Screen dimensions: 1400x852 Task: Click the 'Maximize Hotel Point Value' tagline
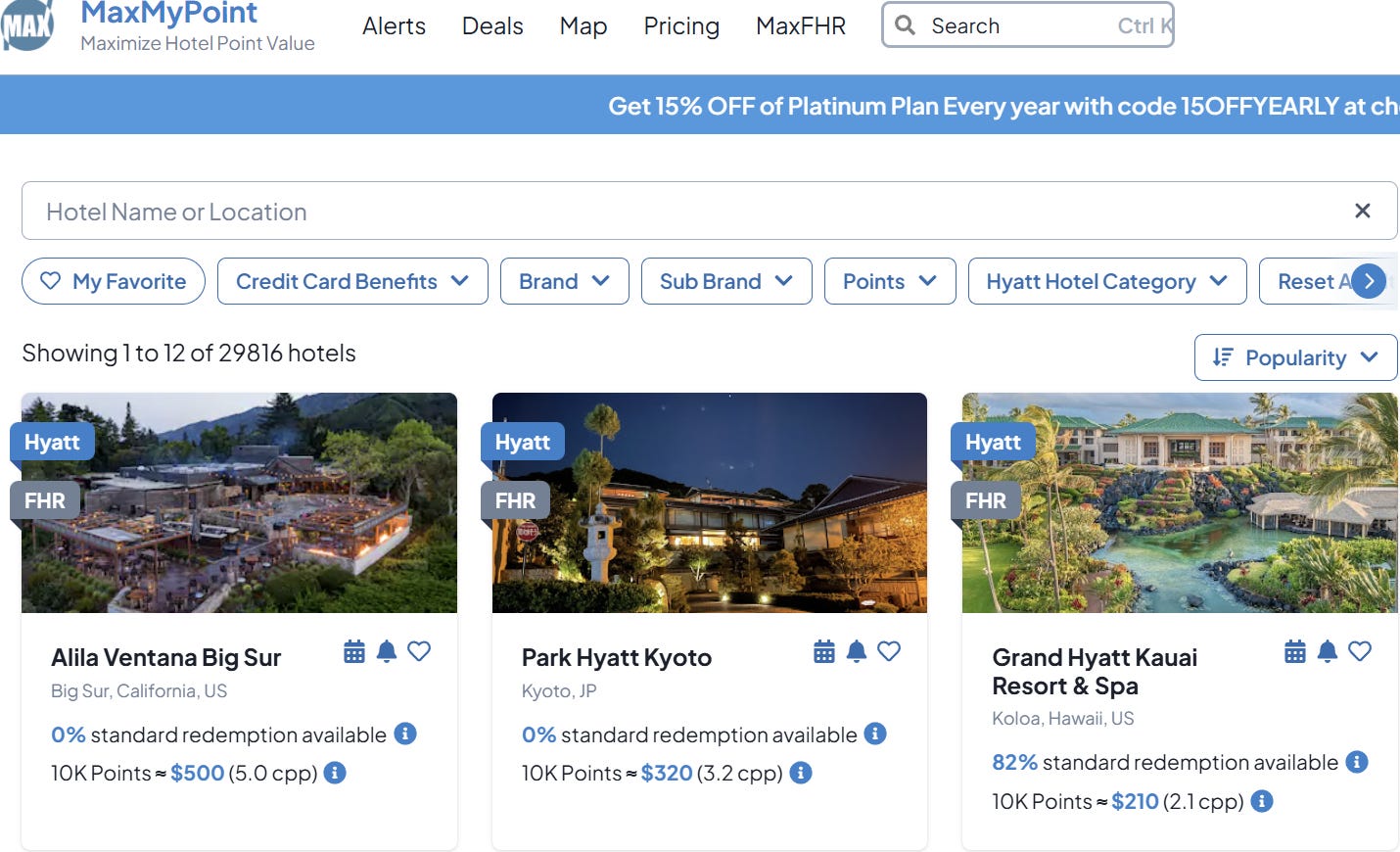[198, 43]
